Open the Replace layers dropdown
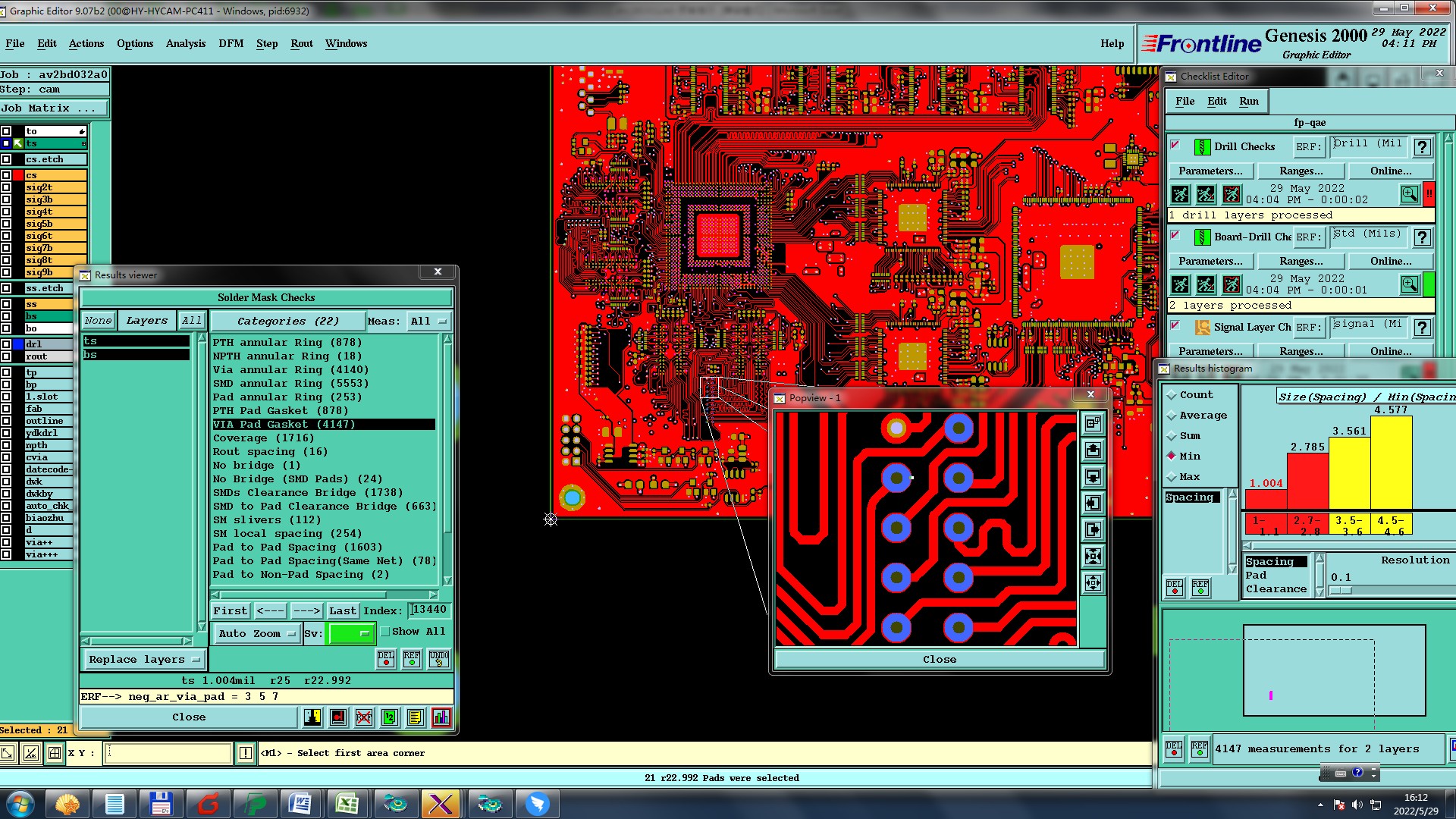1456x819 pixels. [143, 660]
